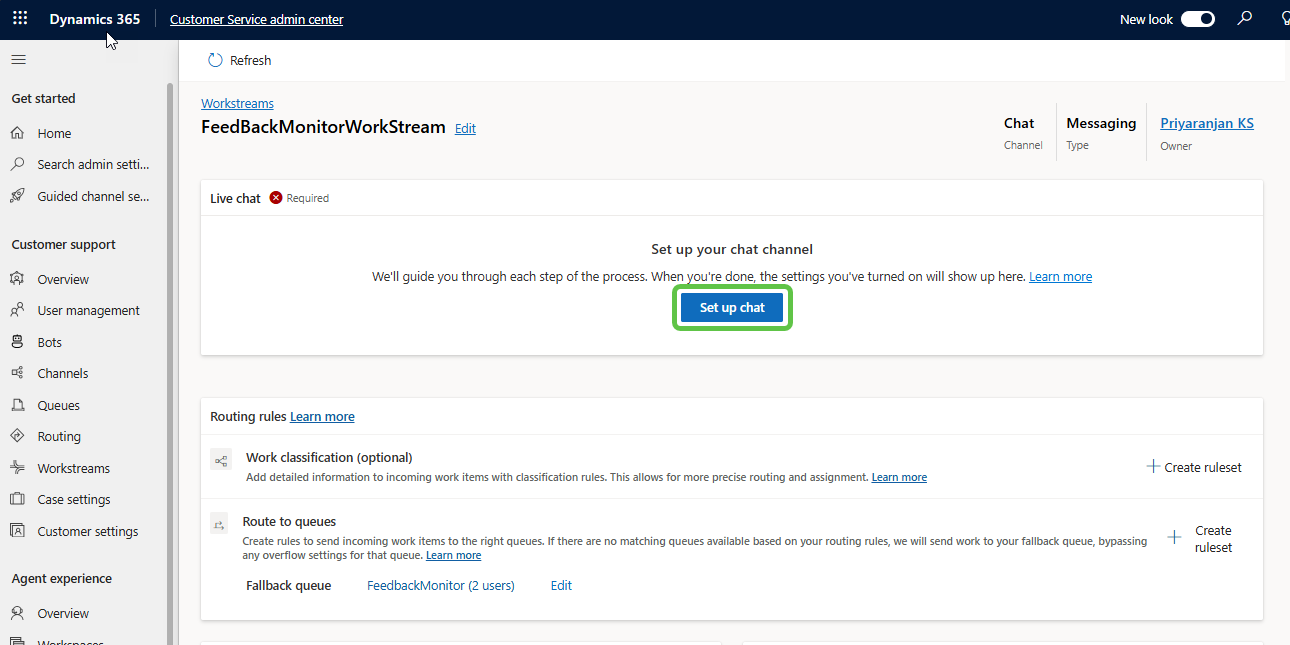Toggle the New look switch
The image size is (1290, 645).
pos(1197,19)
